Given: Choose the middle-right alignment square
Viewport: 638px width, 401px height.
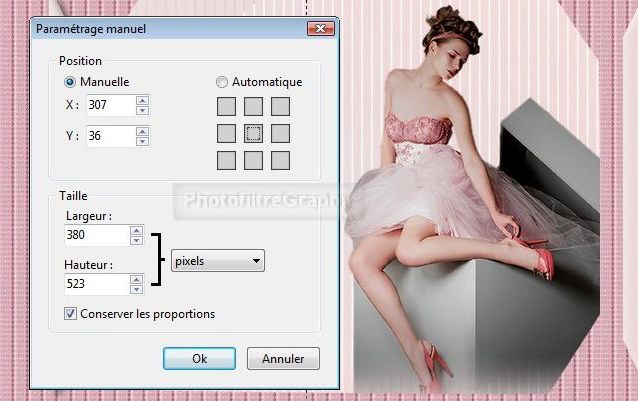Looking at the screenshot, I should [280, 133].
